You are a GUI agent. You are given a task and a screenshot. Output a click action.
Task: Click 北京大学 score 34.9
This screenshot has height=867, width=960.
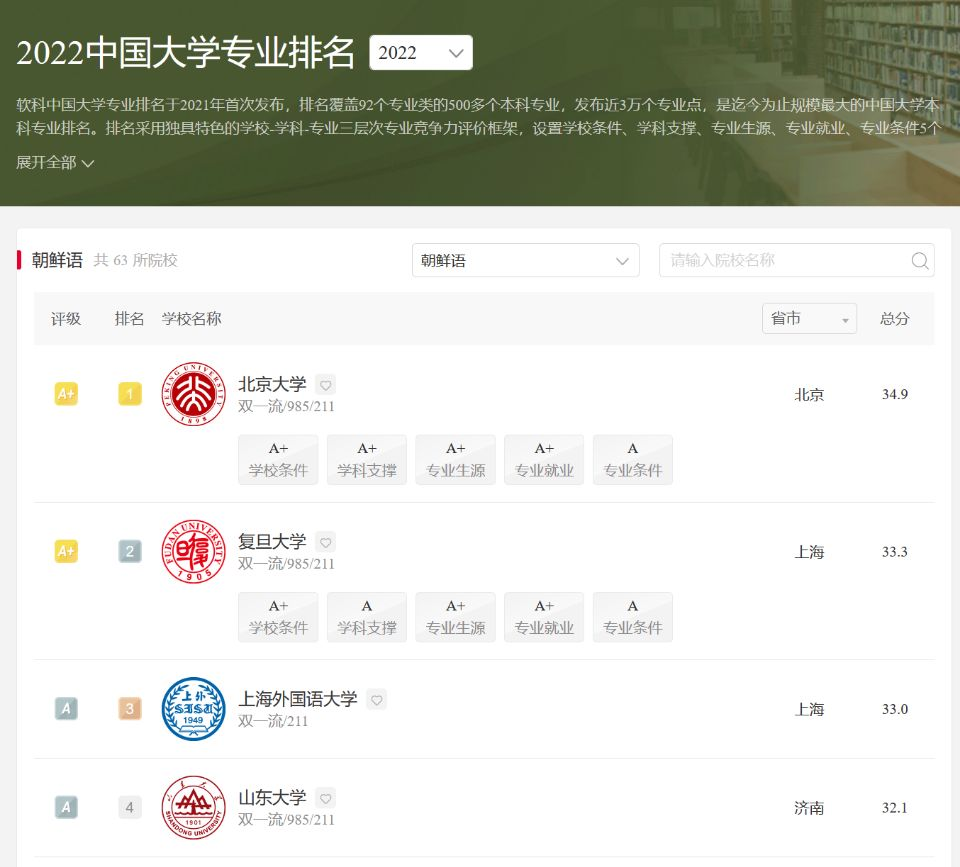pyautogui.click(x=894, y=394)
